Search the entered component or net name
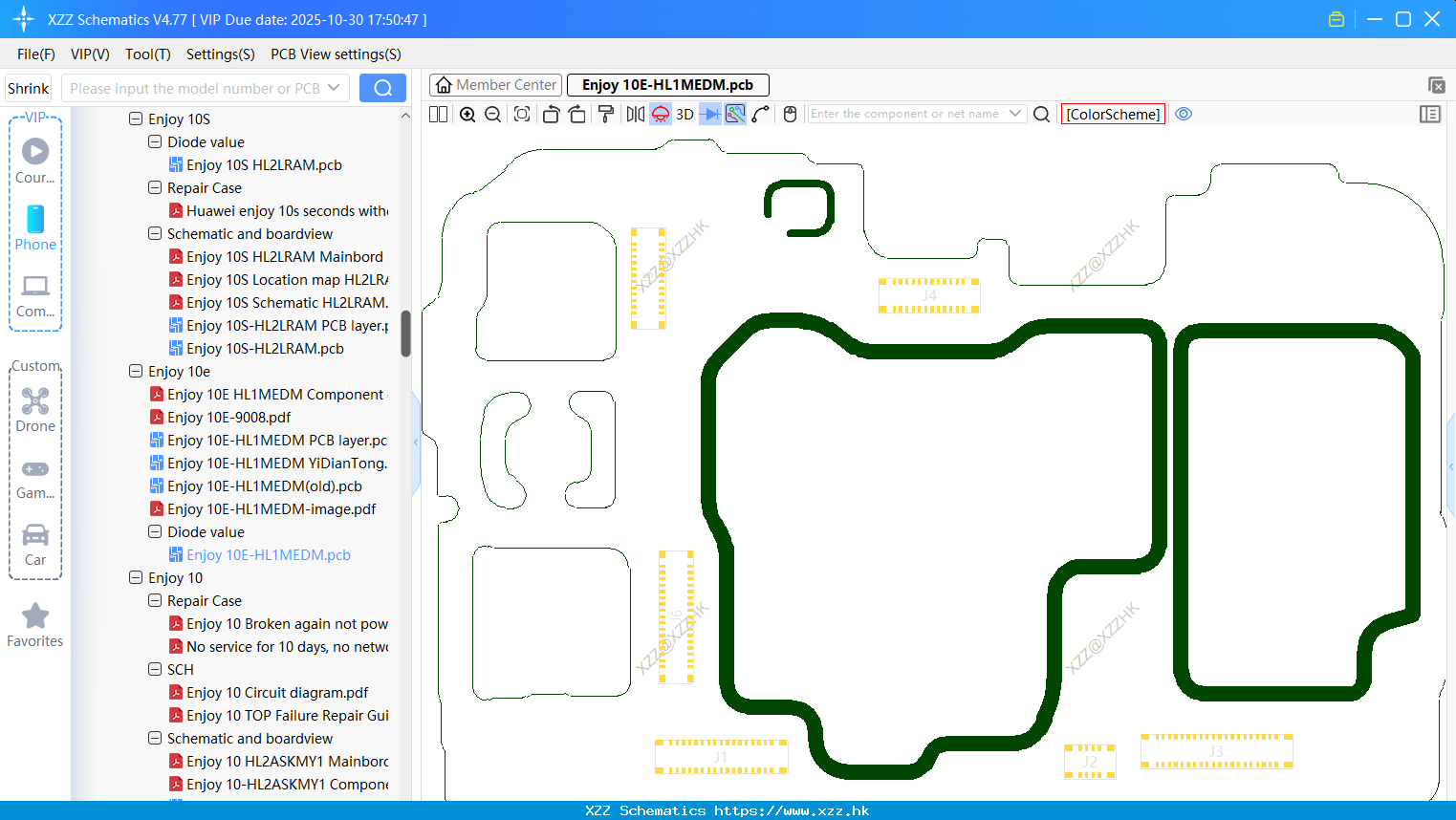The width and height of the screenshot is (1456, 820). (1042, 114)
